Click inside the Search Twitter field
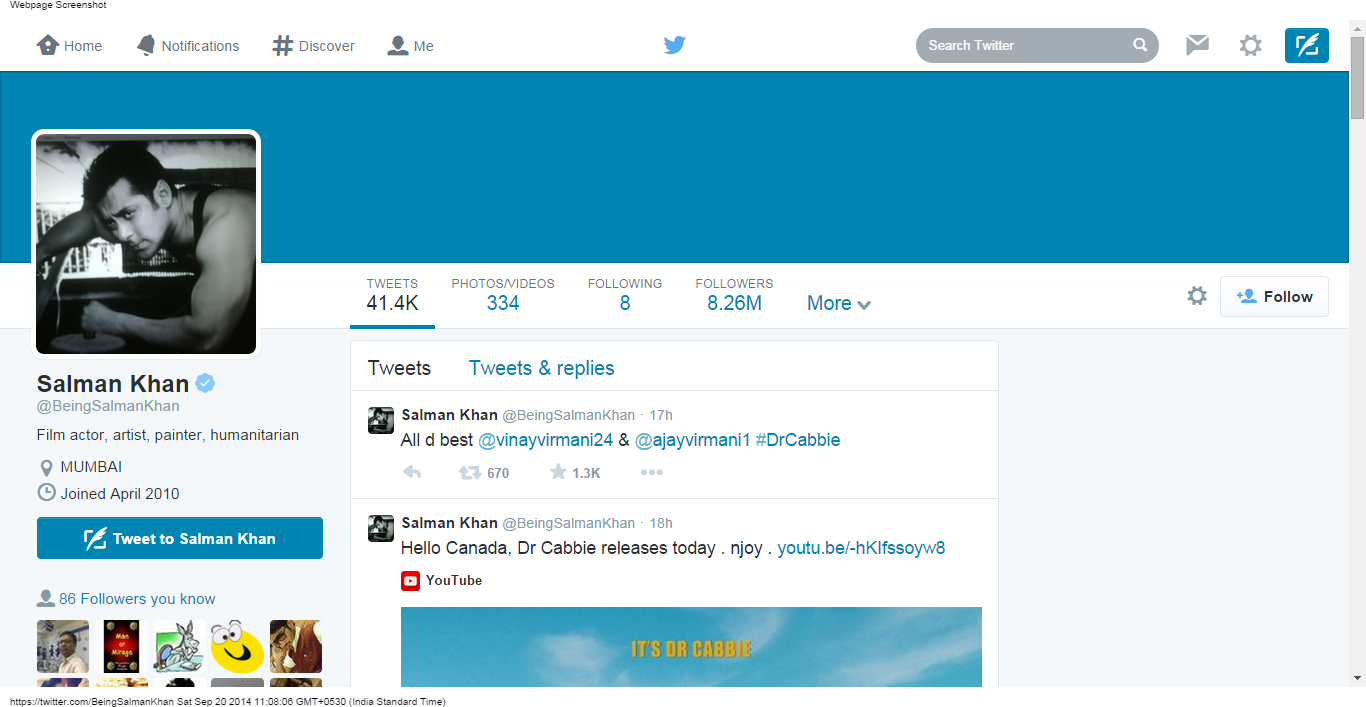 [1020, 44]
